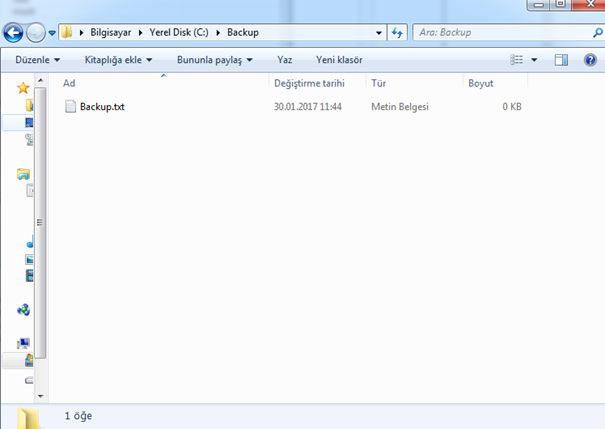Expand arrow after Bilgisayar in breadcrumb
Screen dimensions: 605x429
(140, 33)
